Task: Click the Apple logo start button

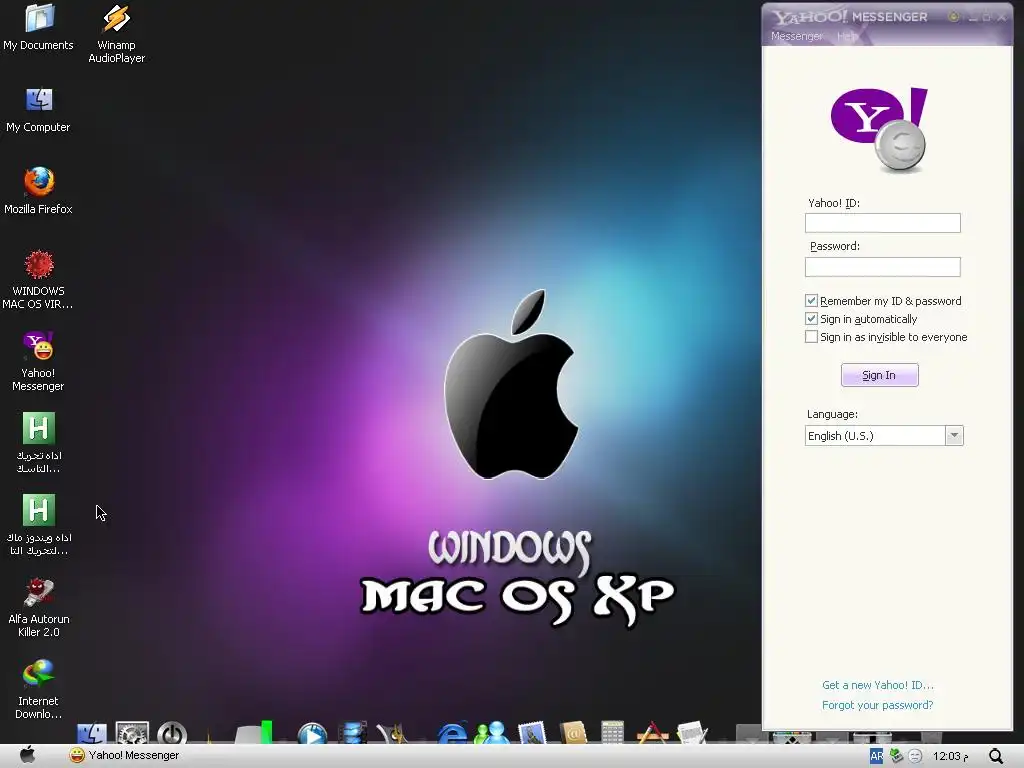Action: point(27,756)
